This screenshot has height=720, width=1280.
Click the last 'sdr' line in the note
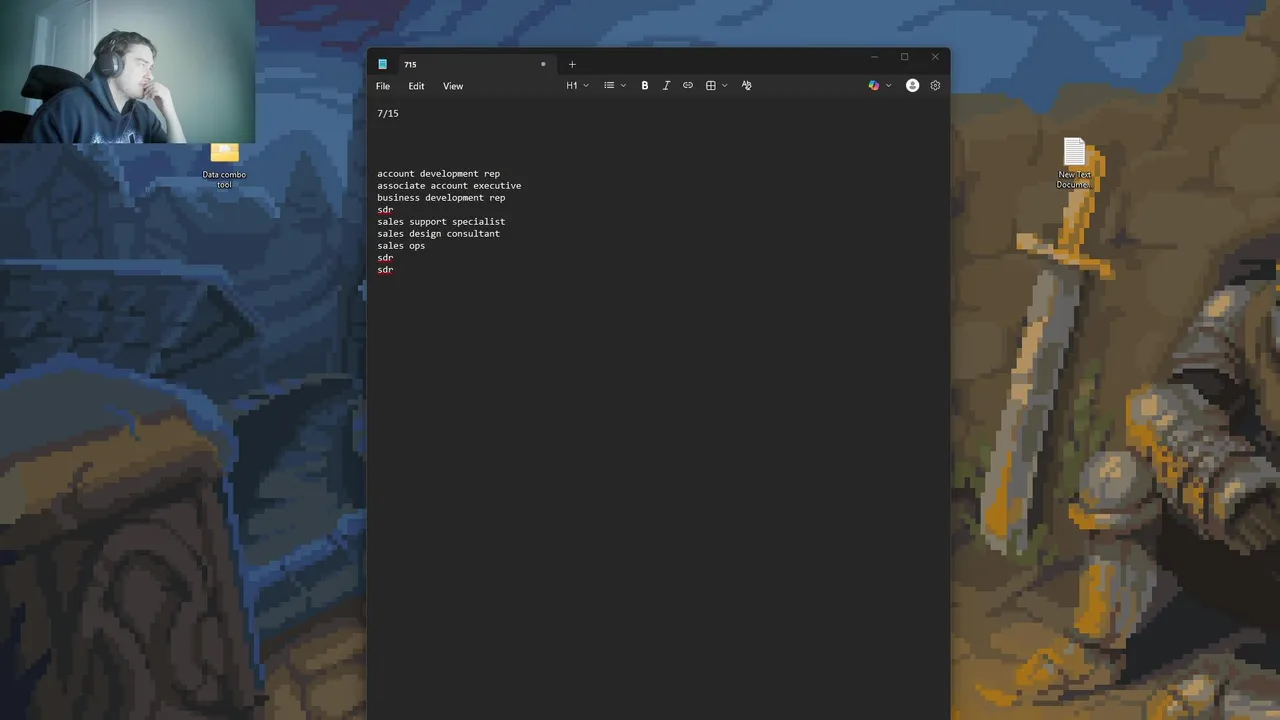385,270
